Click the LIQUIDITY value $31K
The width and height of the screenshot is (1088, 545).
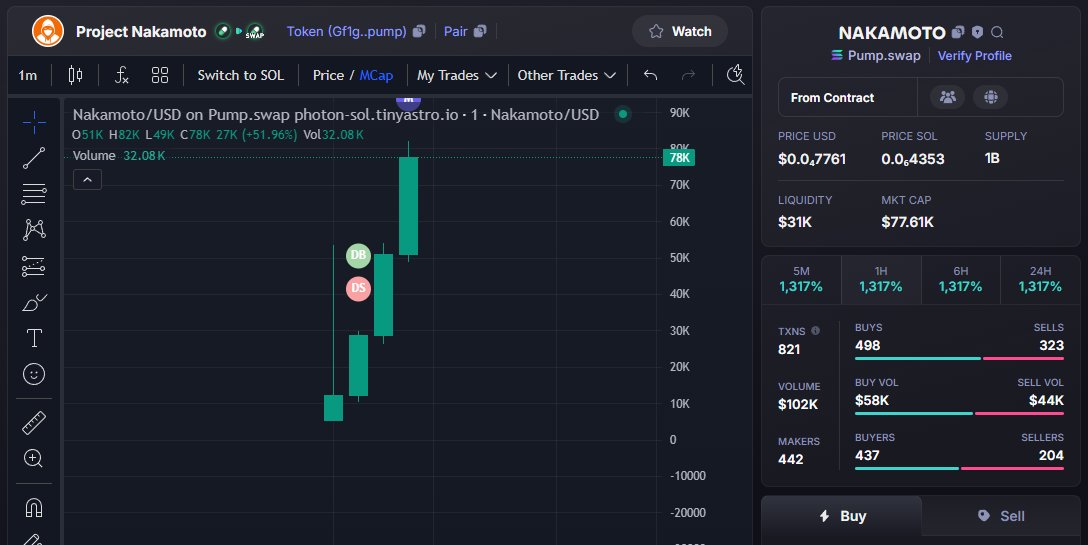pyautogui.click(x=794, y=222)
